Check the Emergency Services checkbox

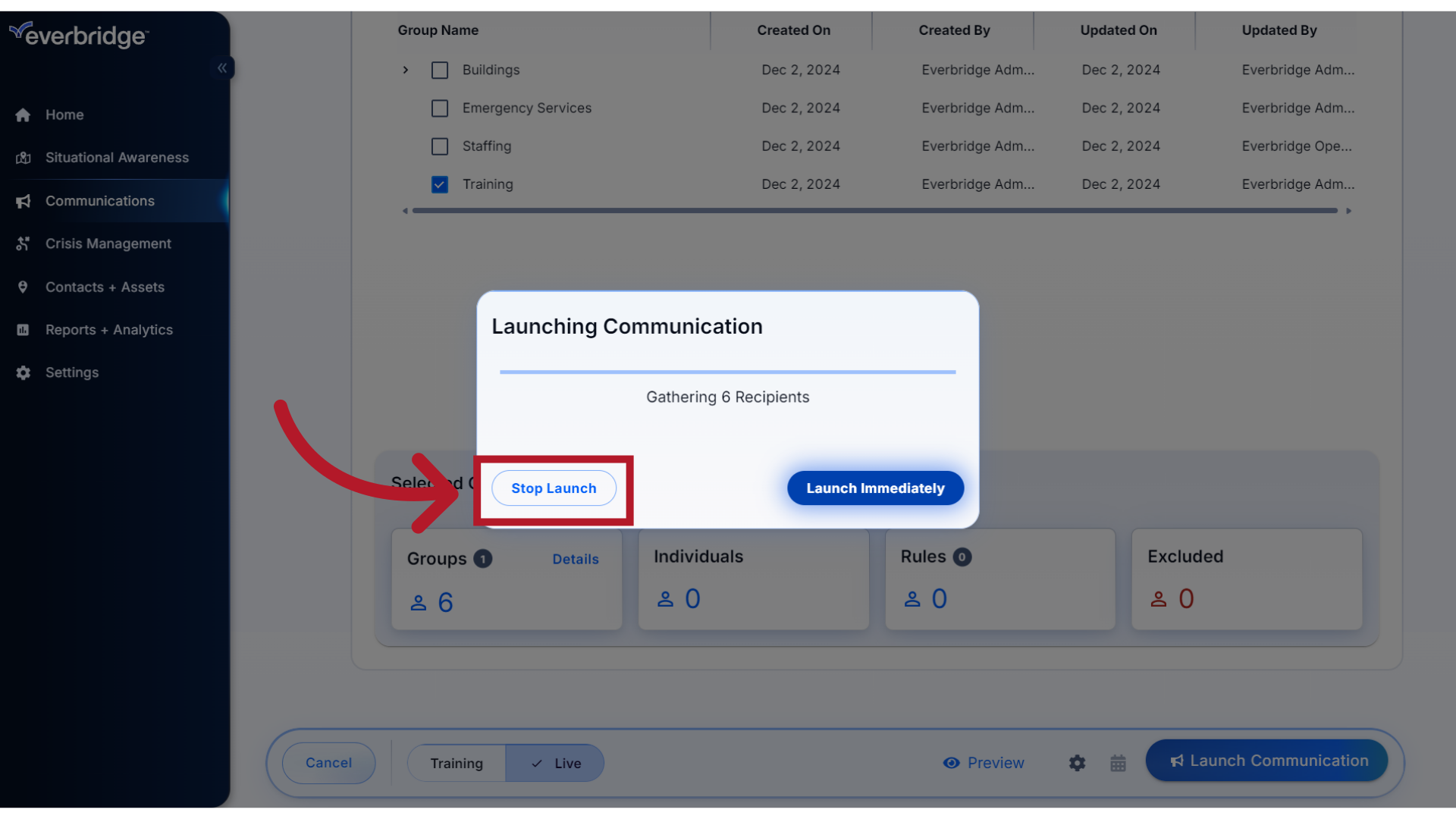coord(440,108)
